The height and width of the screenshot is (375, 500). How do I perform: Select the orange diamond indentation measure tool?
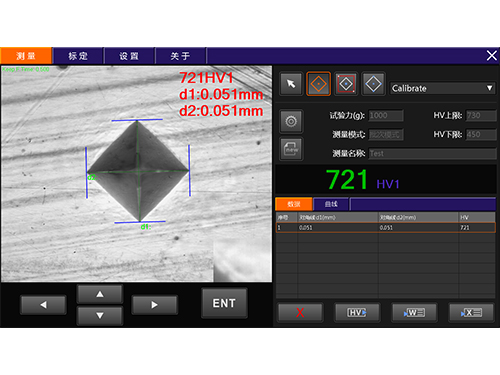tap(318, 84)
